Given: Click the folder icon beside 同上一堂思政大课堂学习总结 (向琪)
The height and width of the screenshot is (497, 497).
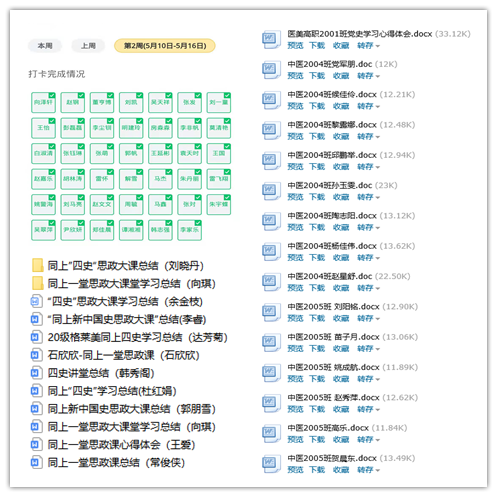Looking at the screenshot, I should tap(38, 283).
